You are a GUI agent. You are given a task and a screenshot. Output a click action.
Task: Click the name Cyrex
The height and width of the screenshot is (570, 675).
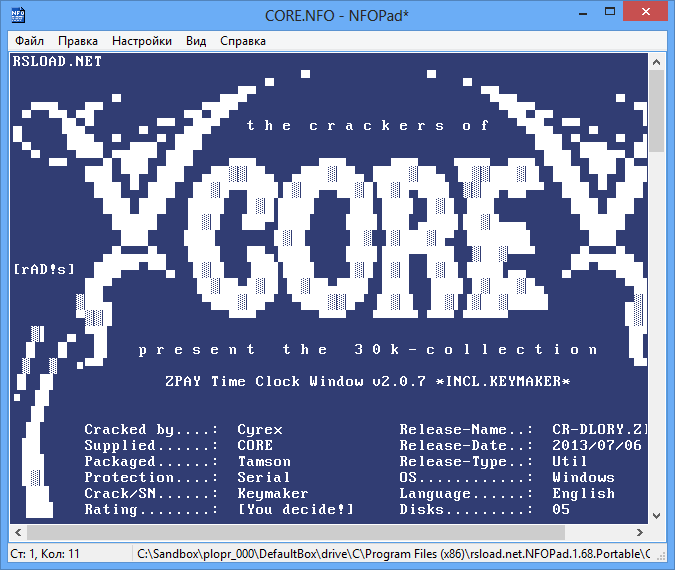point(260,429)
